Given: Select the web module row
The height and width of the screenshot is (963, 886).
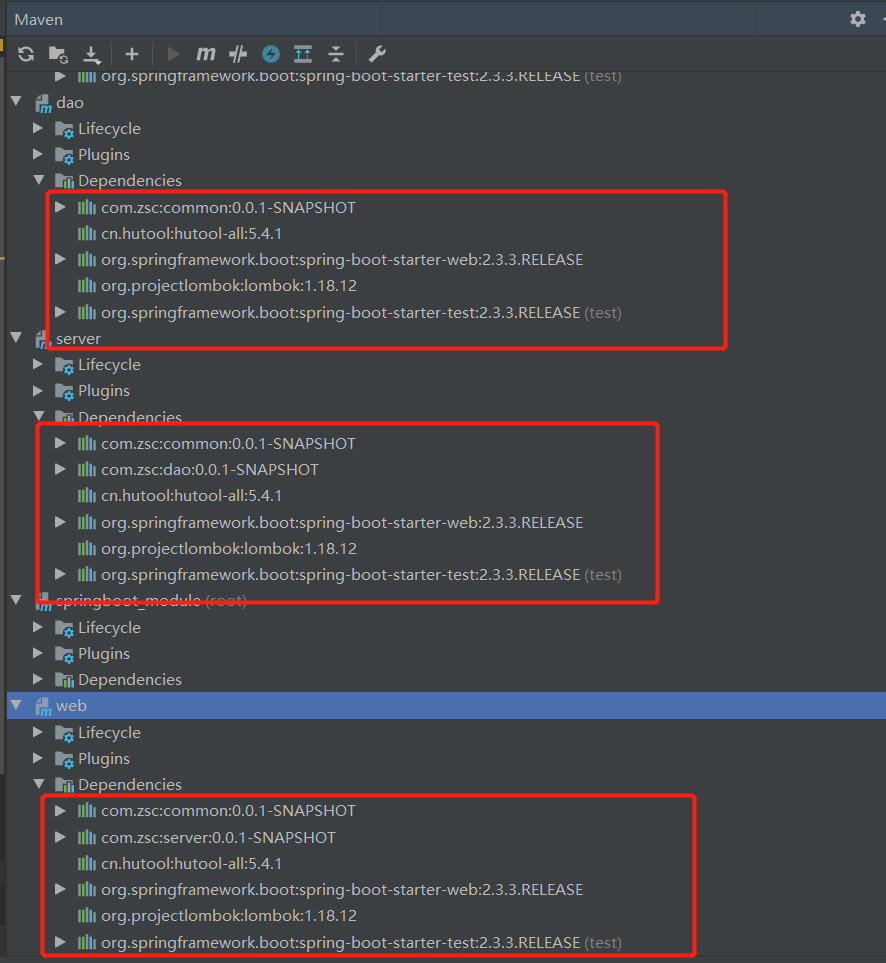Looking at the screenshot, I should tap(446, 706).
